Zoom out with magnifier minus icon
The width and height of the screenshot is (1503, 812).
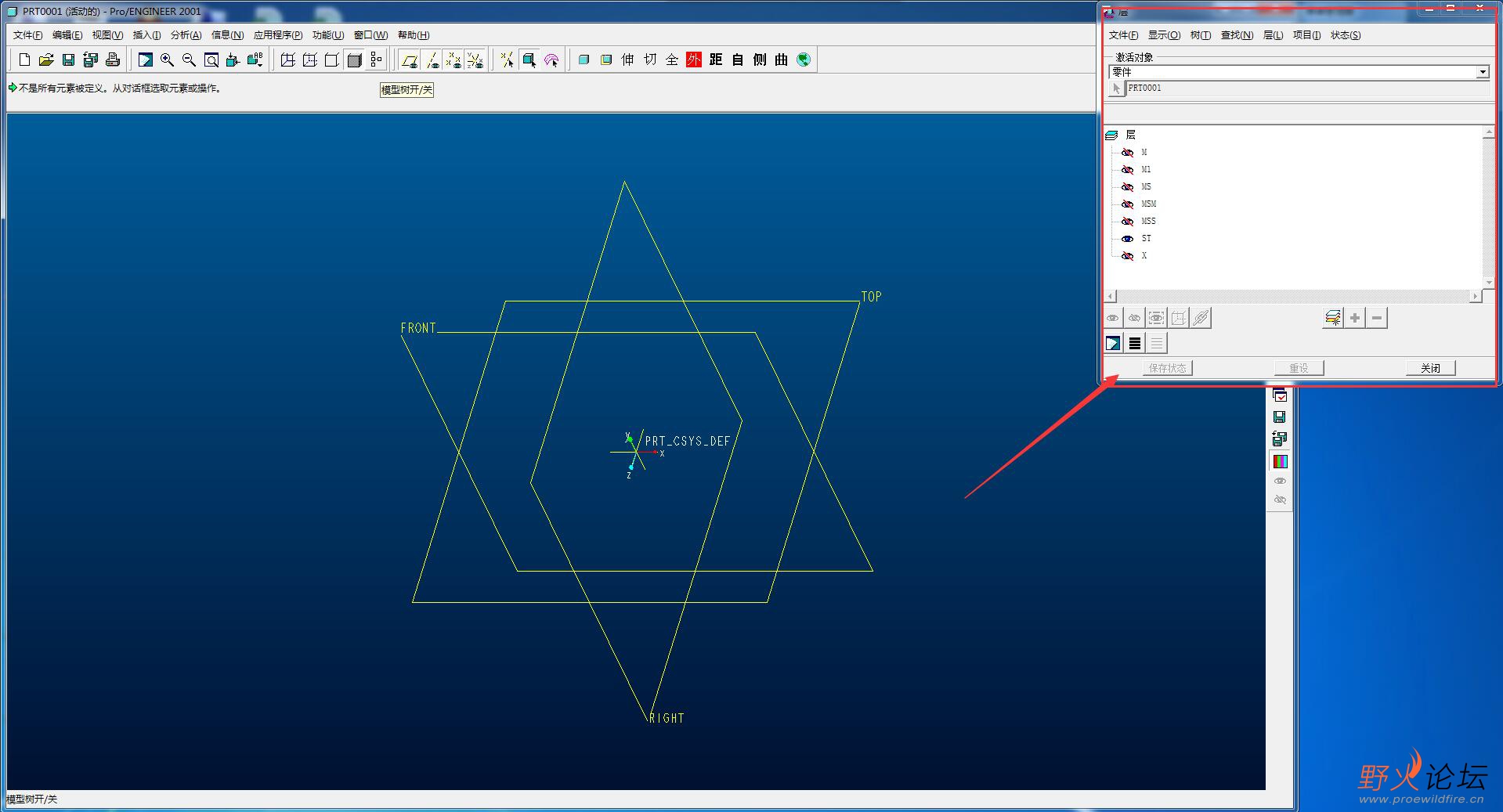point(189,60)
